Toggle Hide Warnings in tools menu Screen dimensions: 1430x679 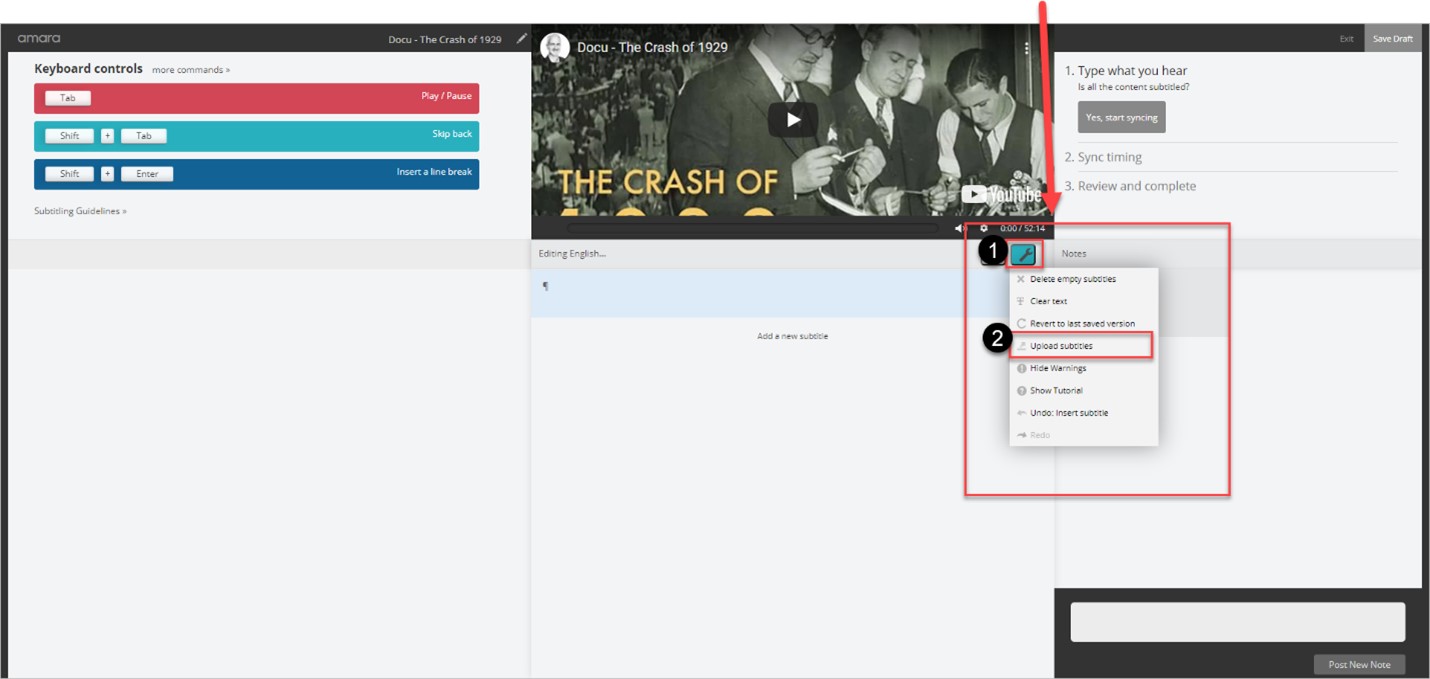(1057, 368)
